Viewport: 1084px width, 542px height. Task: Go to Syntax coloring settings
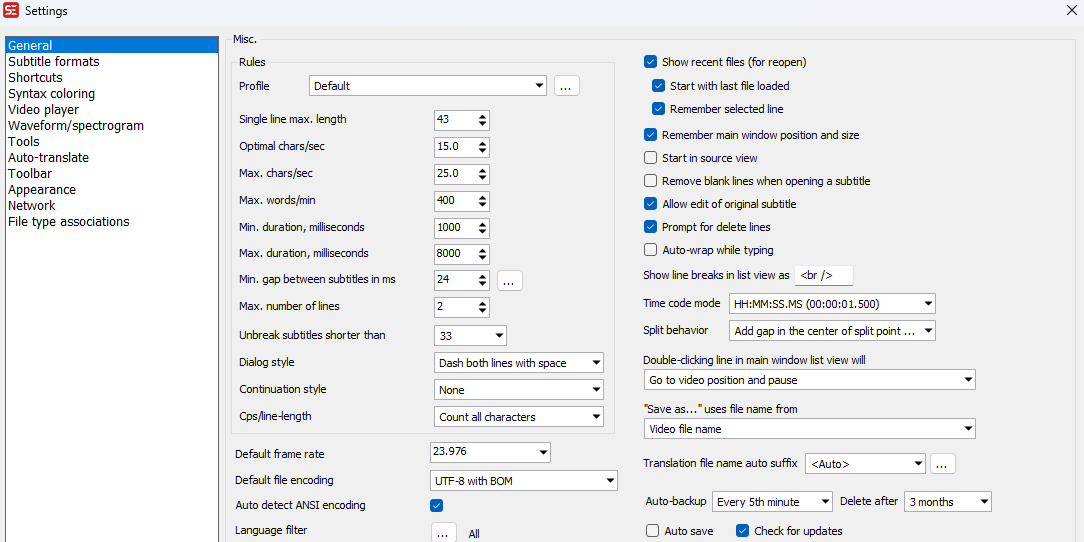[51, 94]
